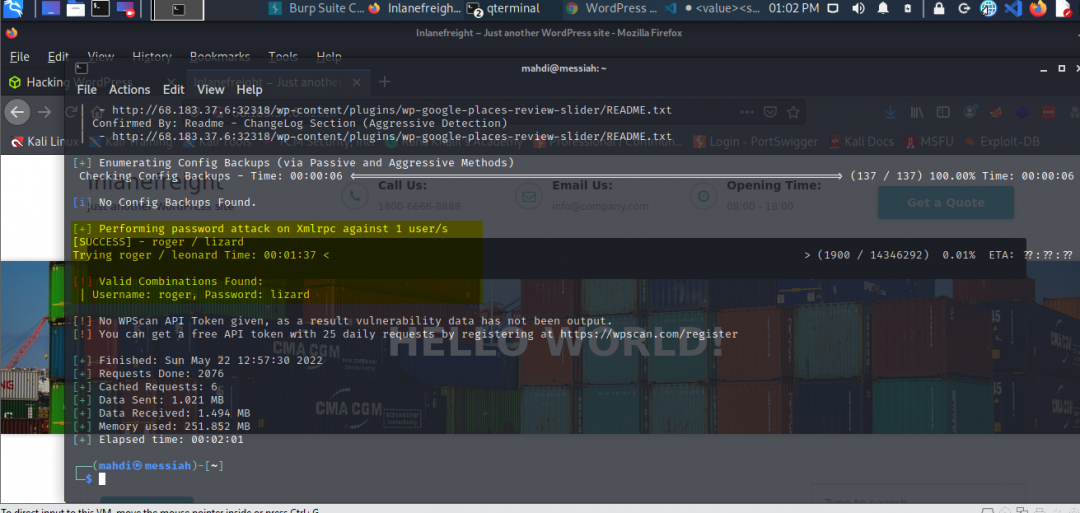Screen dimensions: 1080x513
Task: Select the active terminal window button in panel
Action: [178, 10]
